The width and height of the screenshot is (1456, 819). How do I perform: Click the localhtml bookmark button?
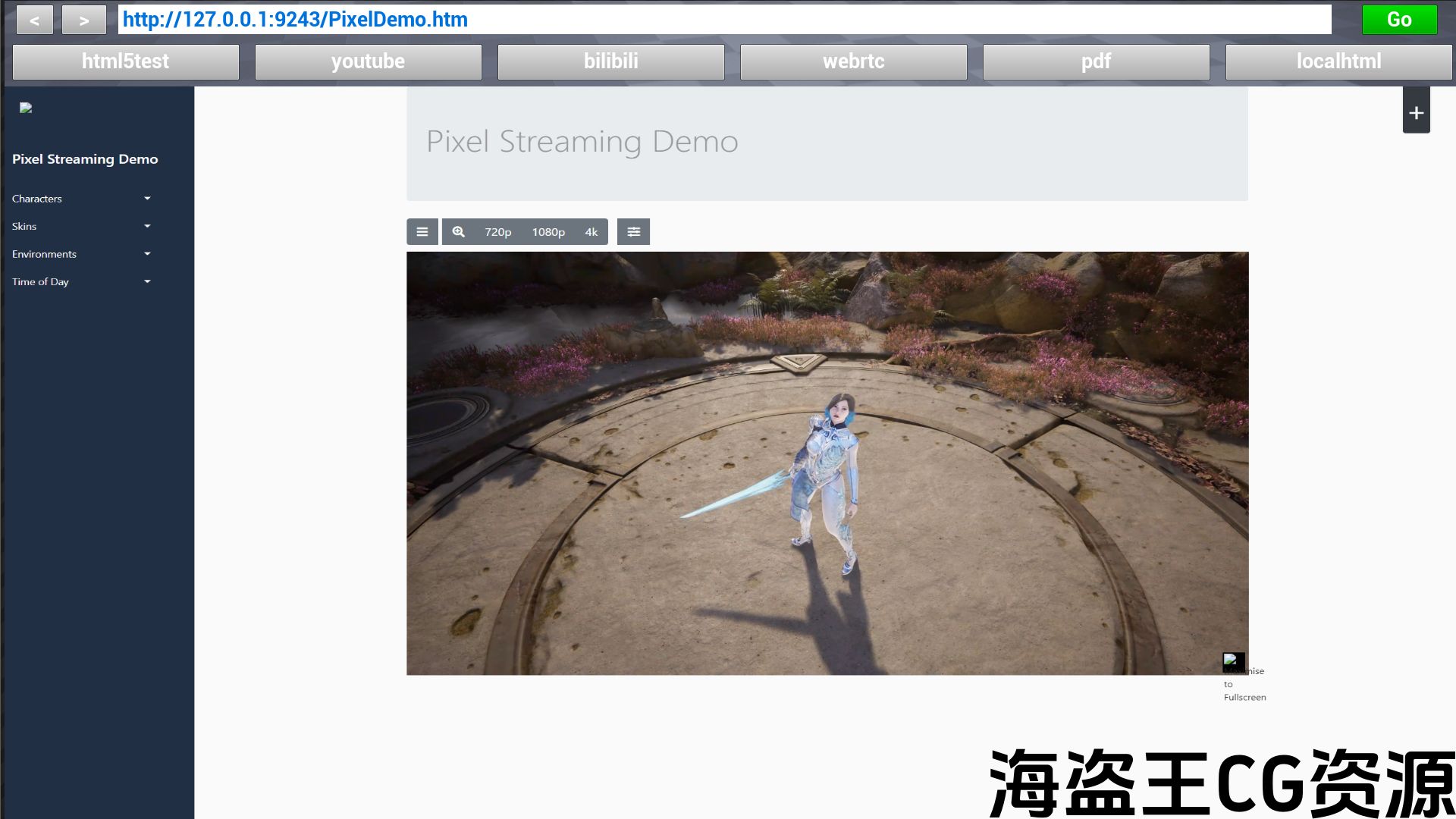tap(1338, 61)
